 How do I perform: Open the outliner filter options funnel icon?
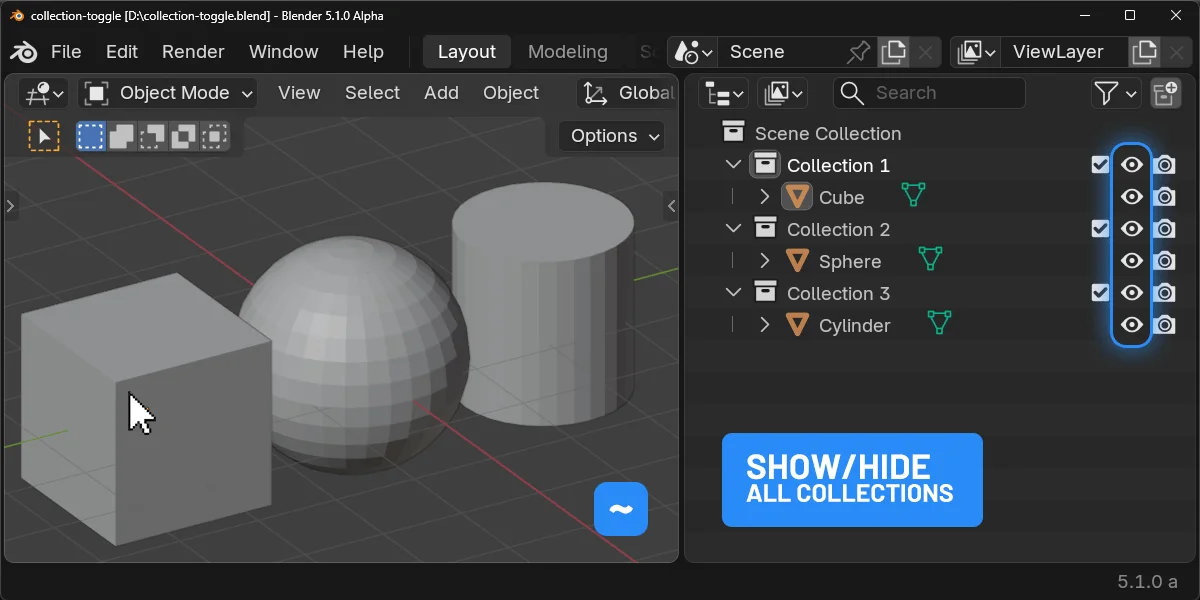click(x=1109, y=93)
